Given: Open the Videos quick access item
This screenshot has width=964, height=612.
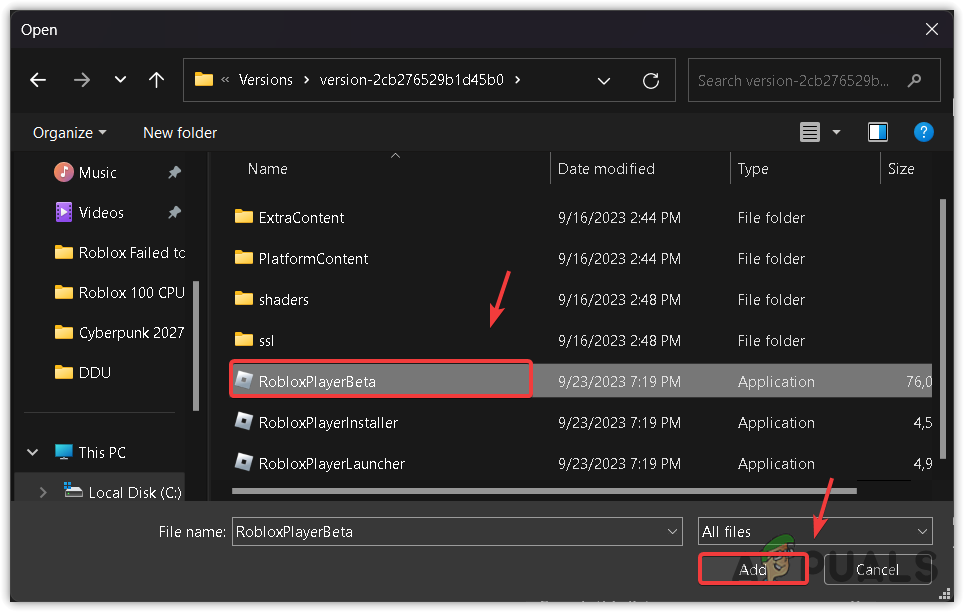Looking at the screenshot, I should pyautogui.click(x=101, y=212).
